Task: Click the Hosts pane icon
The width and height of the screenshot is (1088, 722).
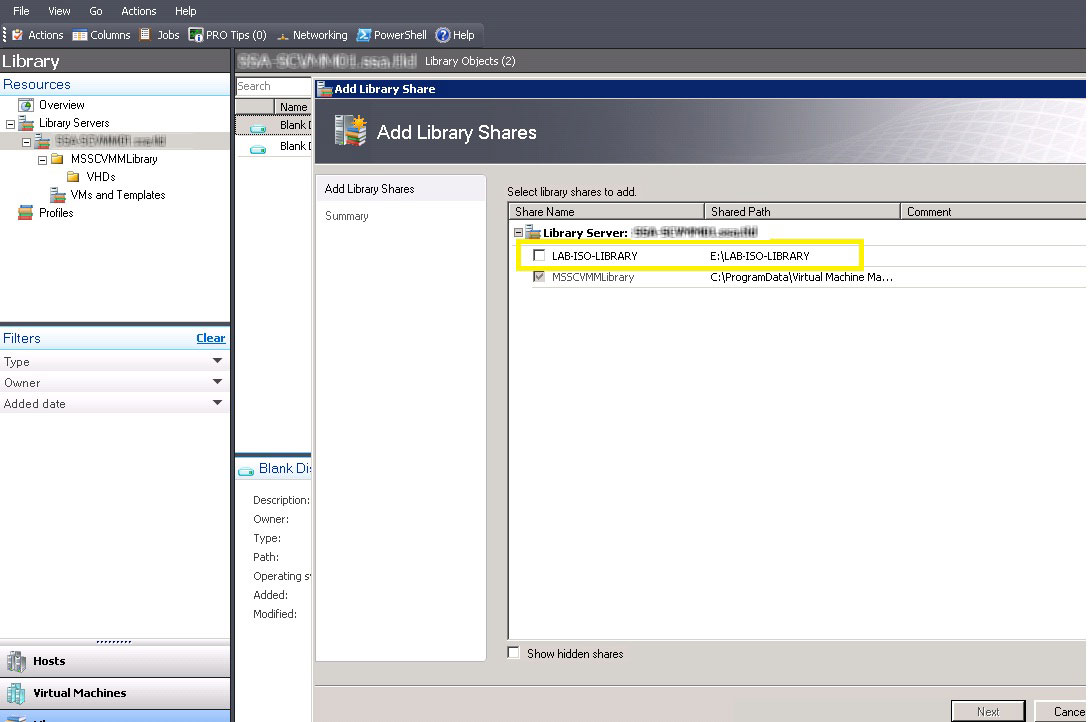Action: 16,661
